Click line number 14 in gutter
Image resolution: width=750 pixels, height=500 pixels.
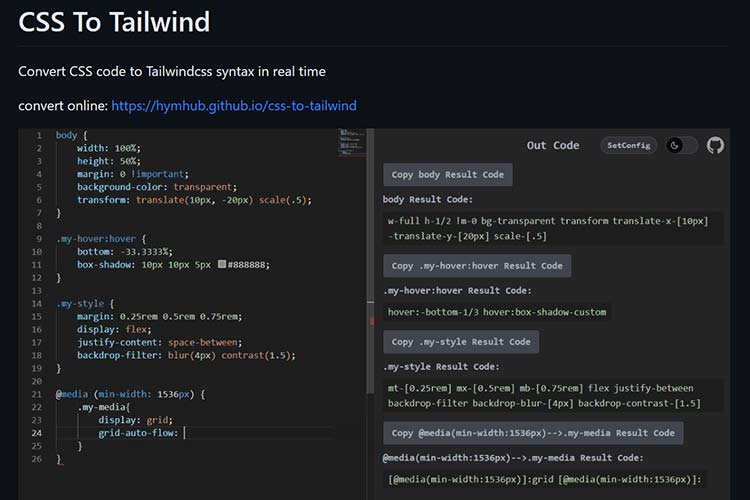point(37,304)
